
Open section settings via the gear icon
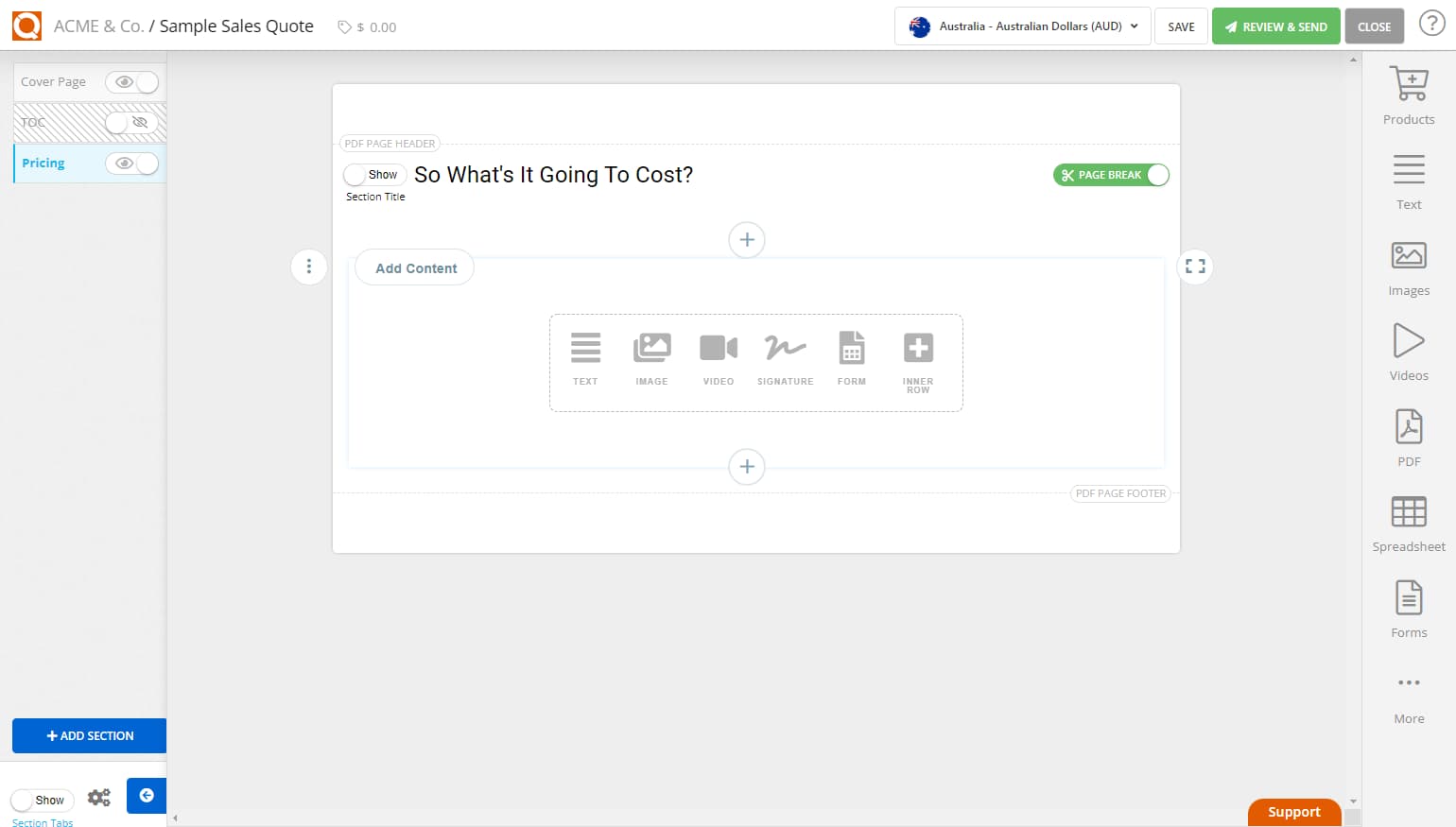point(98,797)
